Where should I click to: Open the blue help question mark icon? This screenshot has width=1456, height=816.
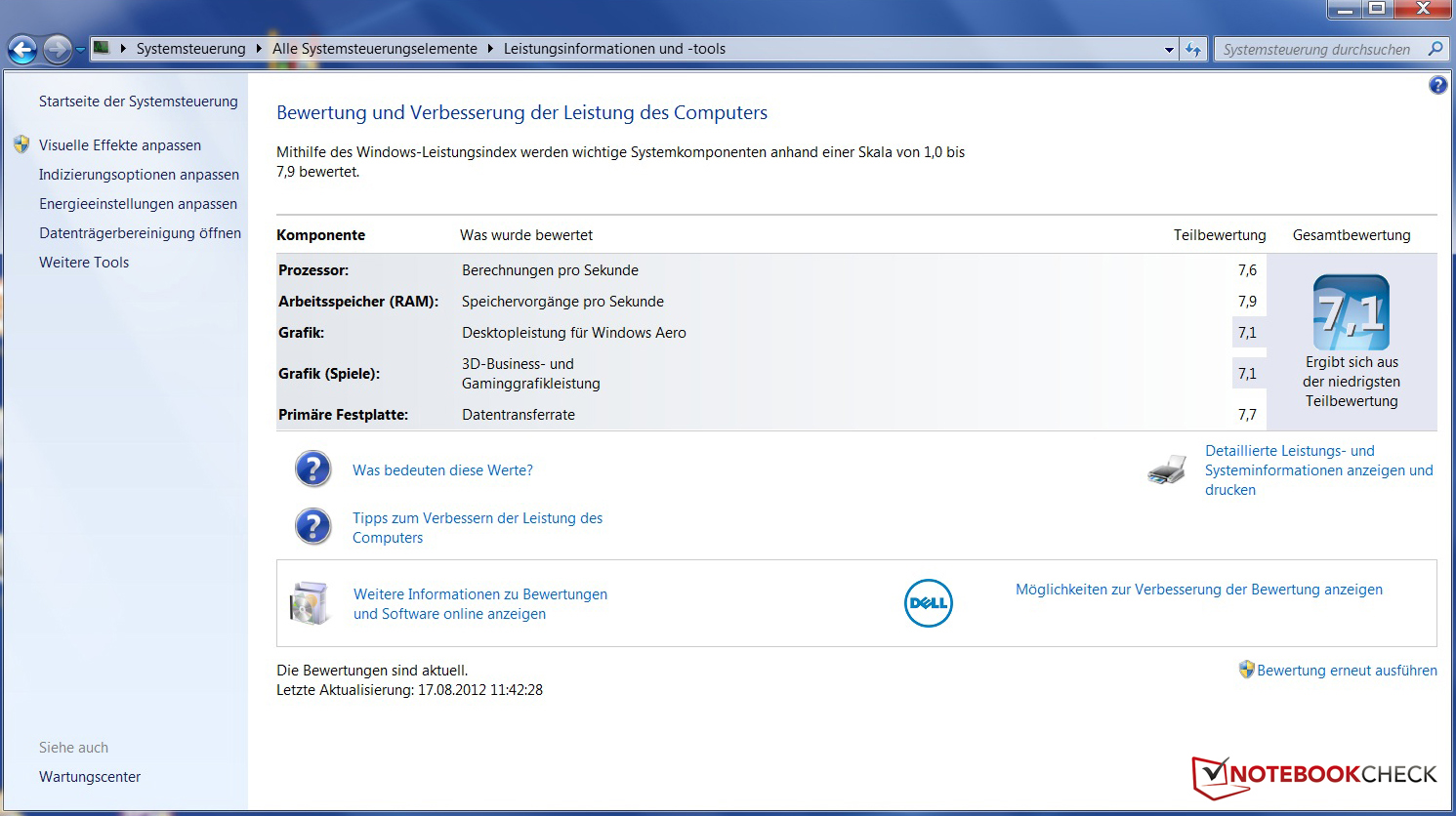1437,85
